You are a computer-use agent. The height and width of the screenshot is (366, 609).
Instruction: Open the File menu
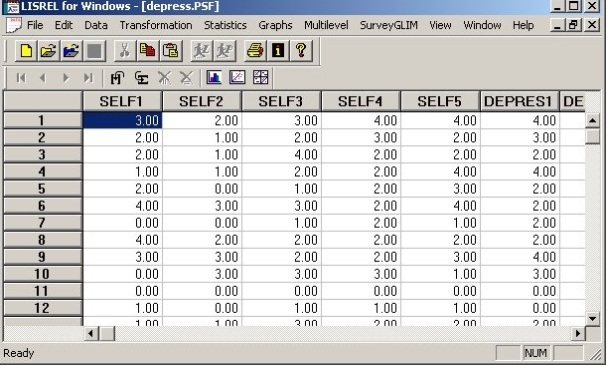tap(35, 25)
